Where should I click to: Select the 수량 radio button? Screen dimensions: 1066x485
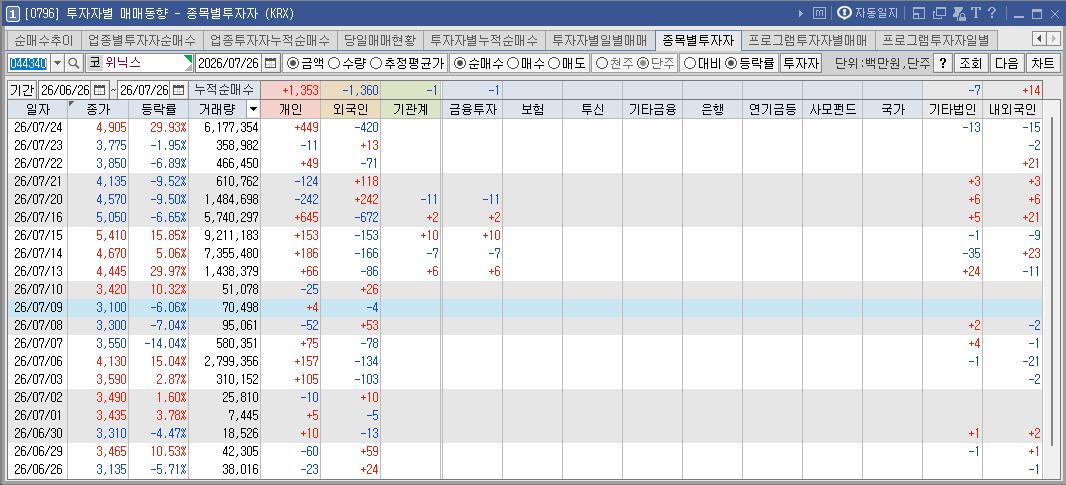pyautogui.click(x=334, y=63)
